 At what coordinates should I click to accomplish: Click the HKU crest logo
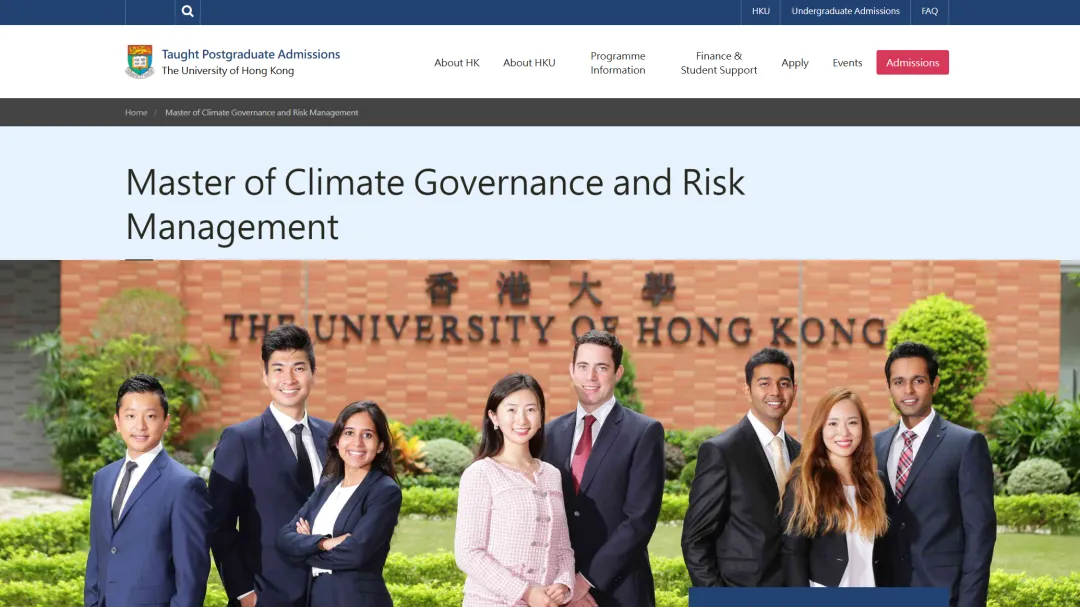point(140,62)
